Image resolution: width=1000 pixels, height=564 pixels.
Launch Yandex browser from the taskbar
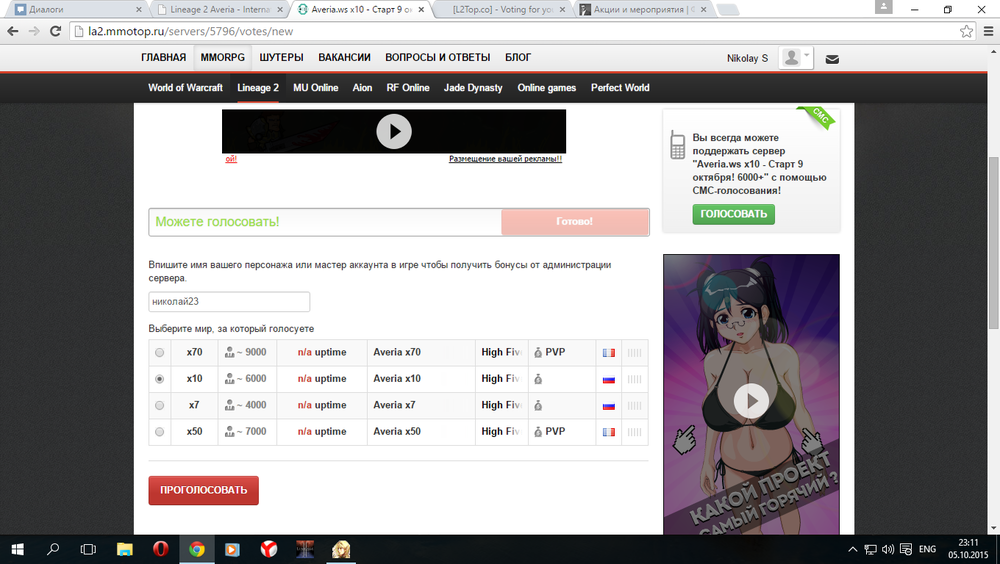pos(269,549)
